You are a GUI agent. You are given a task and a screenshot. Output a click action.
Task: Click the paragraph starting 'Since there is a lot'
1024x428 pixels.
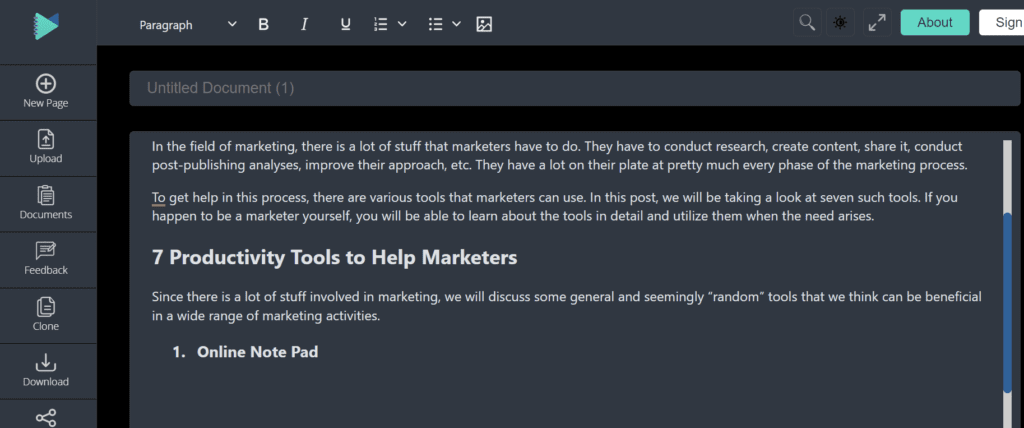567,306
